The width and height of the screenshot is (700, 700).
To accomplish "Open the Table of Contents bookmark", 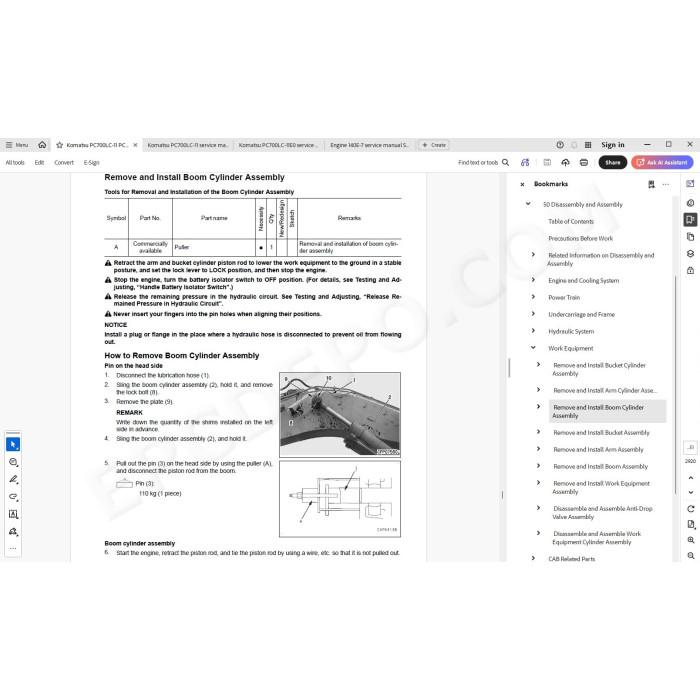I will coord(571,221).
